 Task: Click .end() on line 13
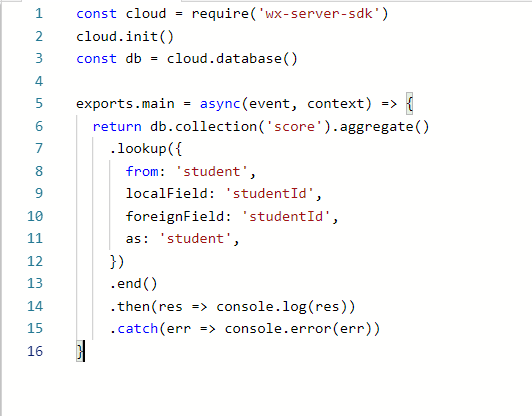click(133, 284)
